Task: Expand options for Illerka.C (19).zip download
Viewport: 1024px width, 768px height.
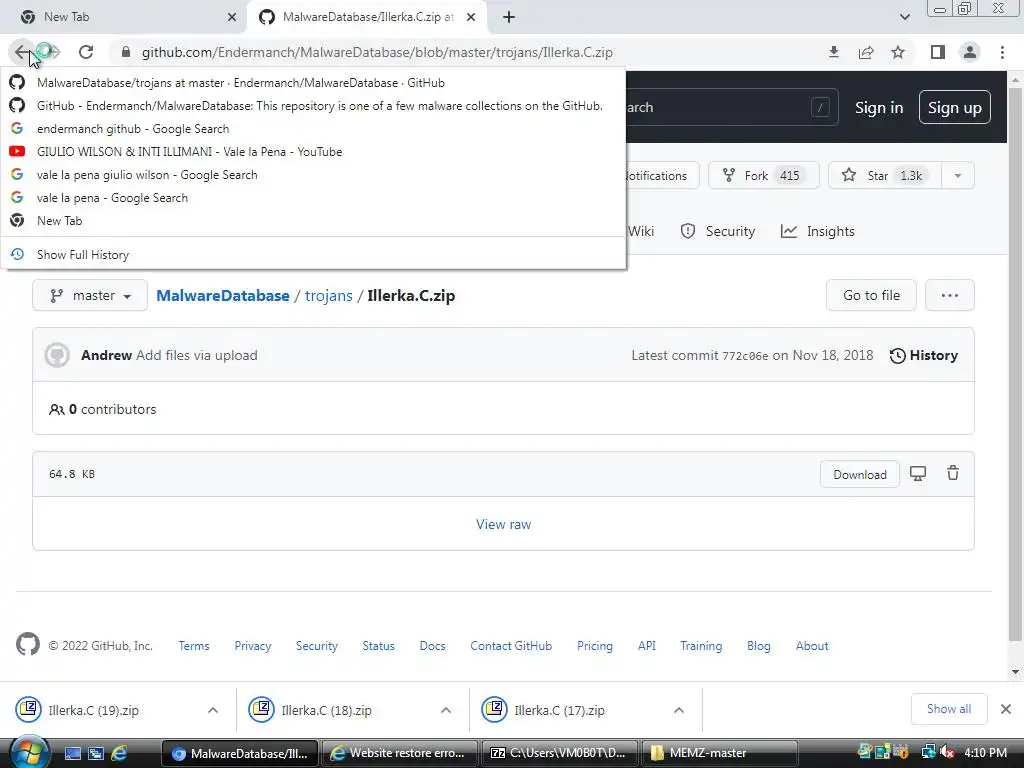Action: (x=213, y=711)
